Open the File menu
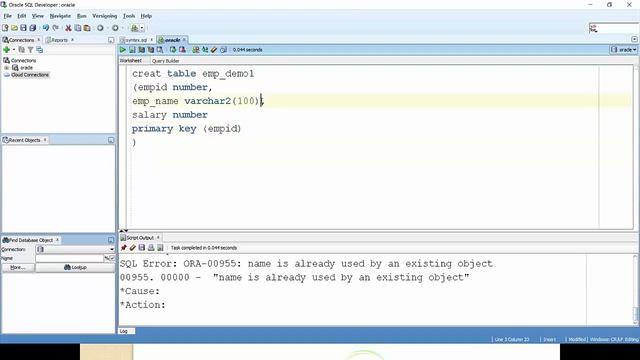640x360 pixels. [x=8, y=16]
